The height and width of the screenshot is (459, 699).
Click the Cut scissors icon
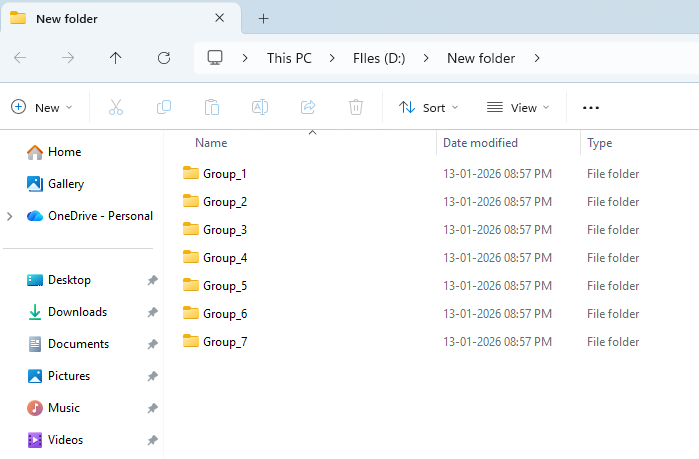pyautogui.click(x=116, y=107)
